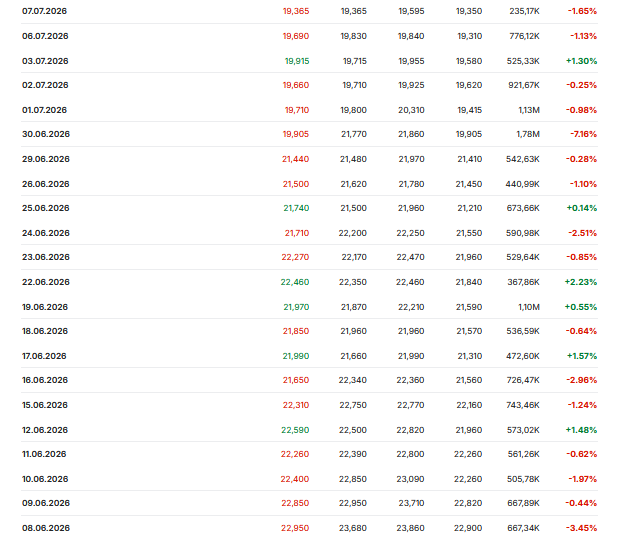Click price 22,270
The image size is (618, 543).
point(295,257)
